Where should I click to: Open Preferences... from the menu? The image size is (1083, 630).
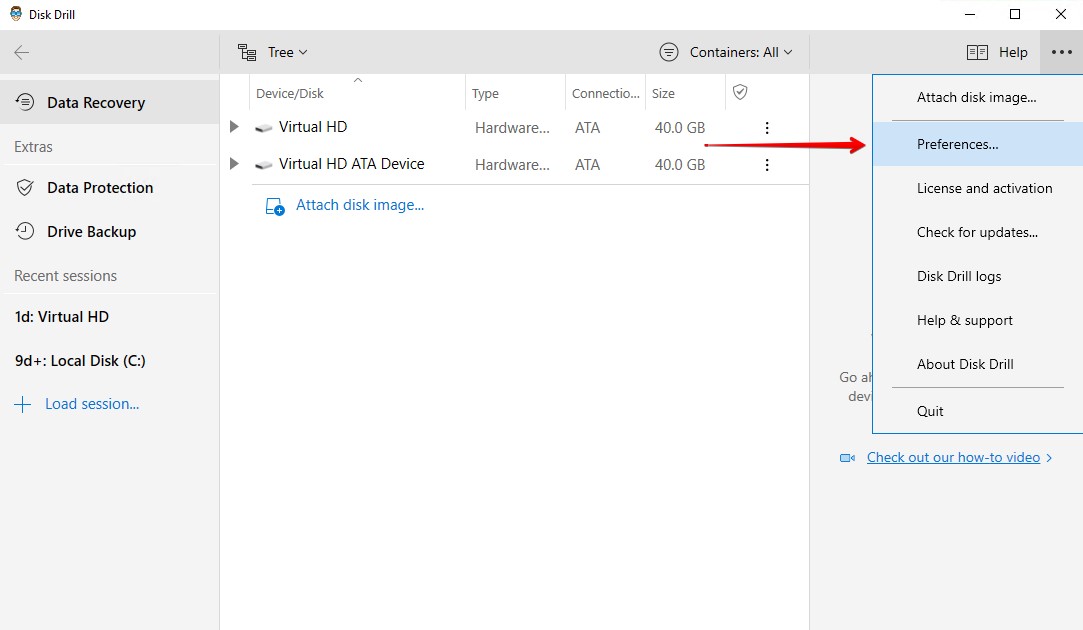point(977,144)
